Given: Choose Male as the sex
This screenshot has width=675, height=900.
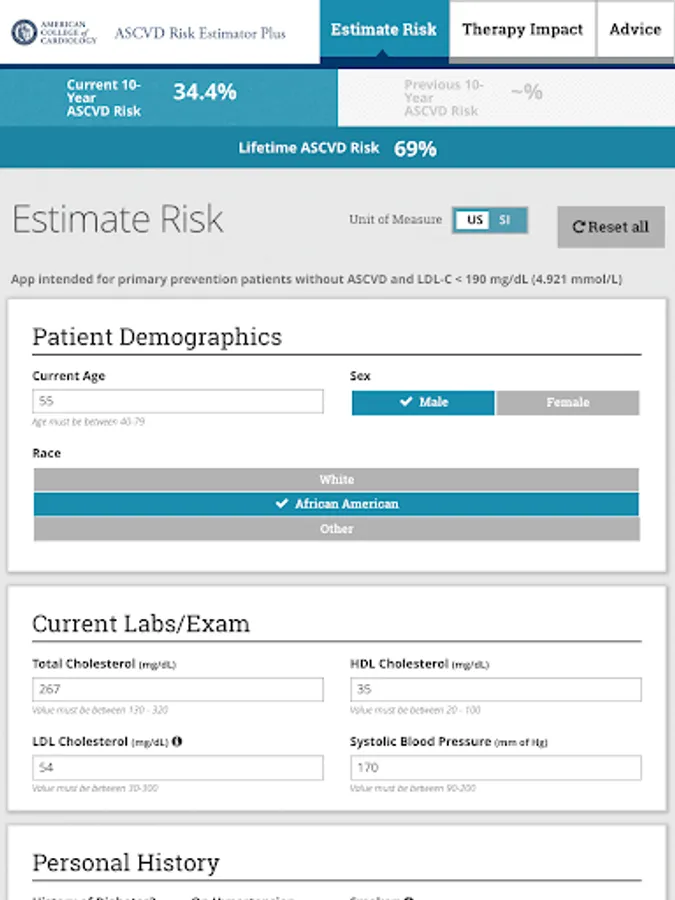Looking at the screenshot, I should pyautogui.click(x=423, y=402).
